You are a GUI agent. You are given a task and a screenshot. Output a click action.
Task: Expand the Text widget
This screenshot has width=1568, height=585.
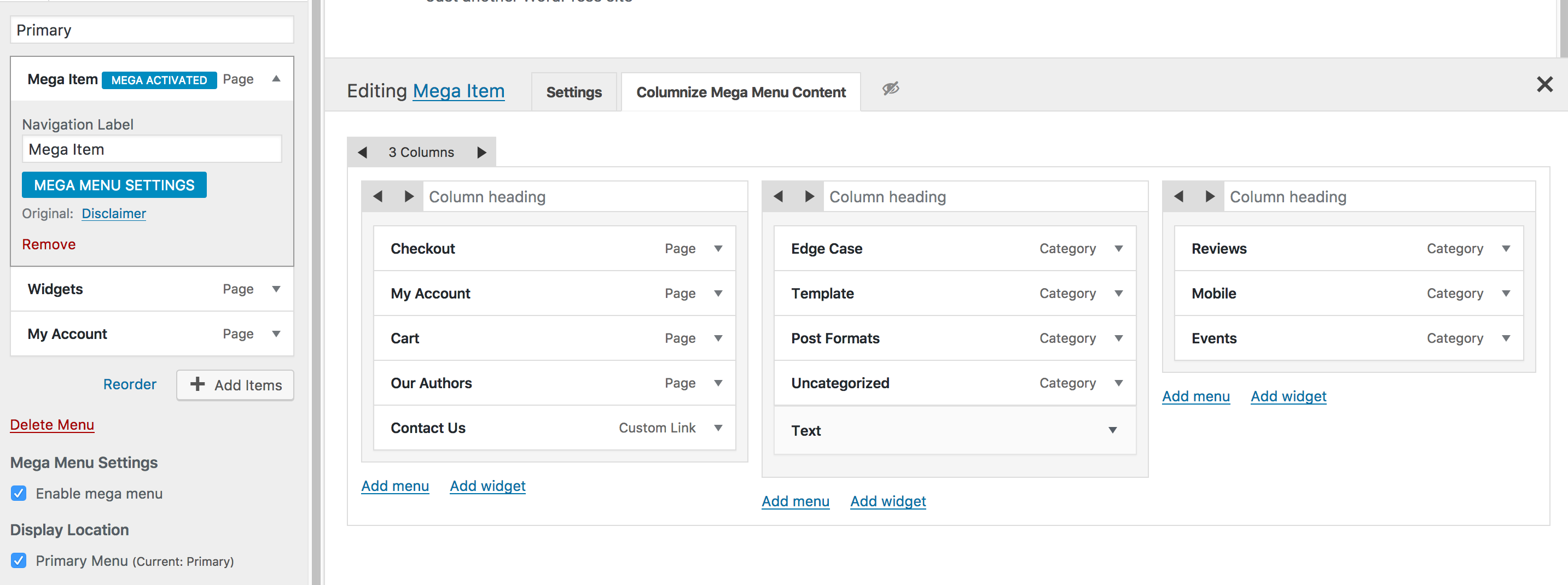(x=1113, y=430)
